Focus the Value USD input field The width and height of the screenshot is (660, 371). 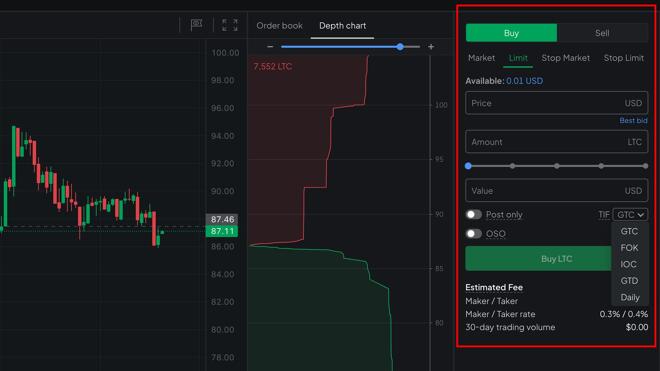(x=556, y=190)
